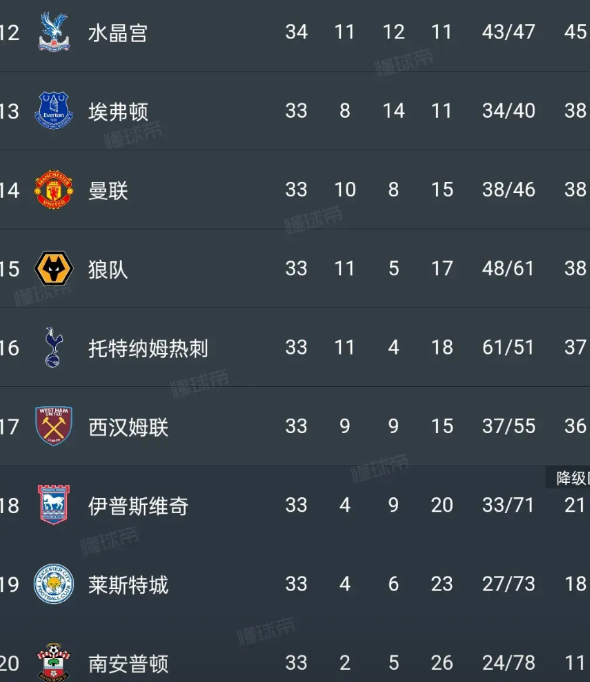The width and height of the screenshot is (590, 682).
Task: Tap the Tottenham cockerel emblem
Action: click(54, 347)
